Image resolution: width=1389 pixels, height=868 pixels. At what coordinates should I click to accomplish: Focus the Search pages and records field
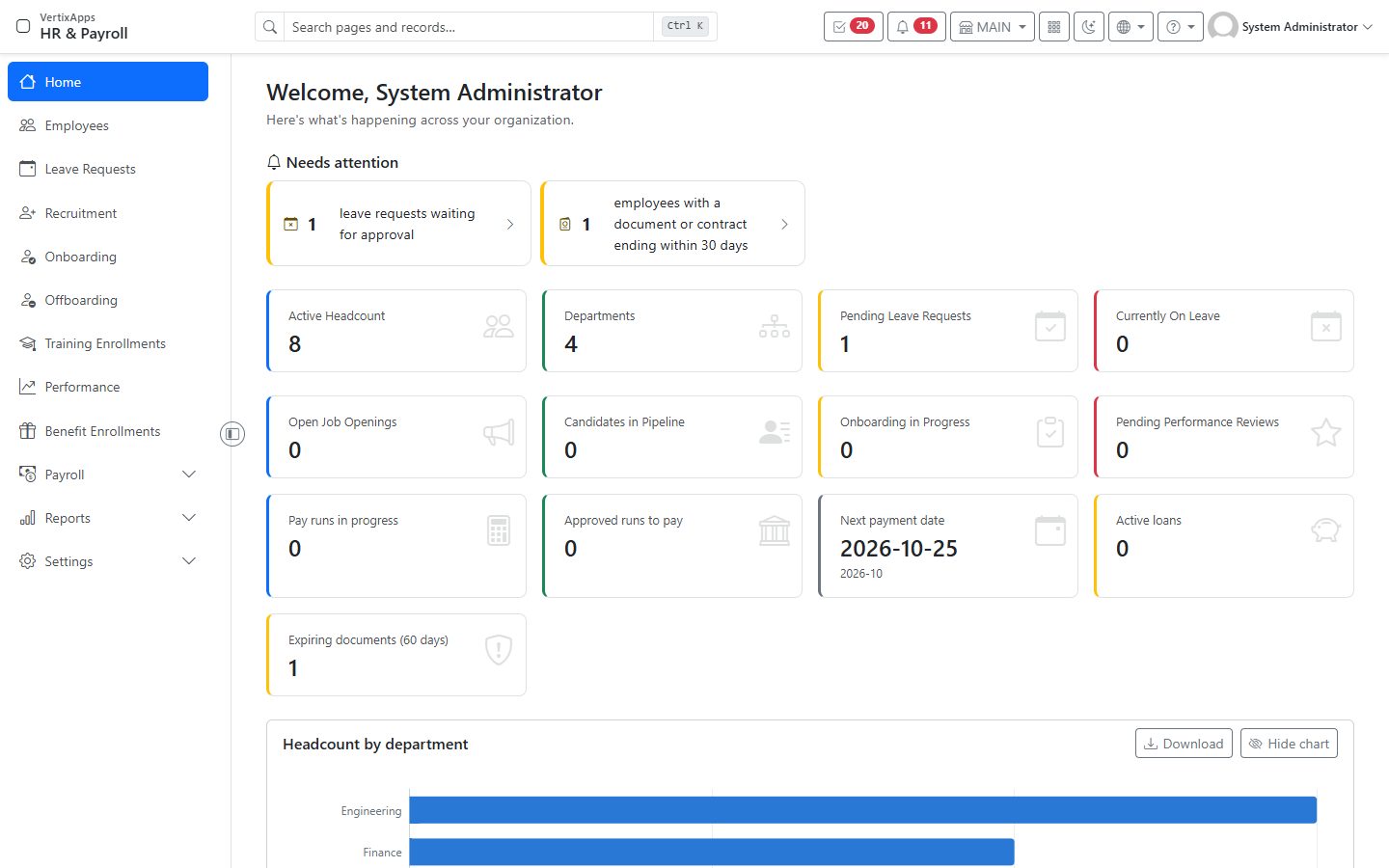tap(469, 27)
